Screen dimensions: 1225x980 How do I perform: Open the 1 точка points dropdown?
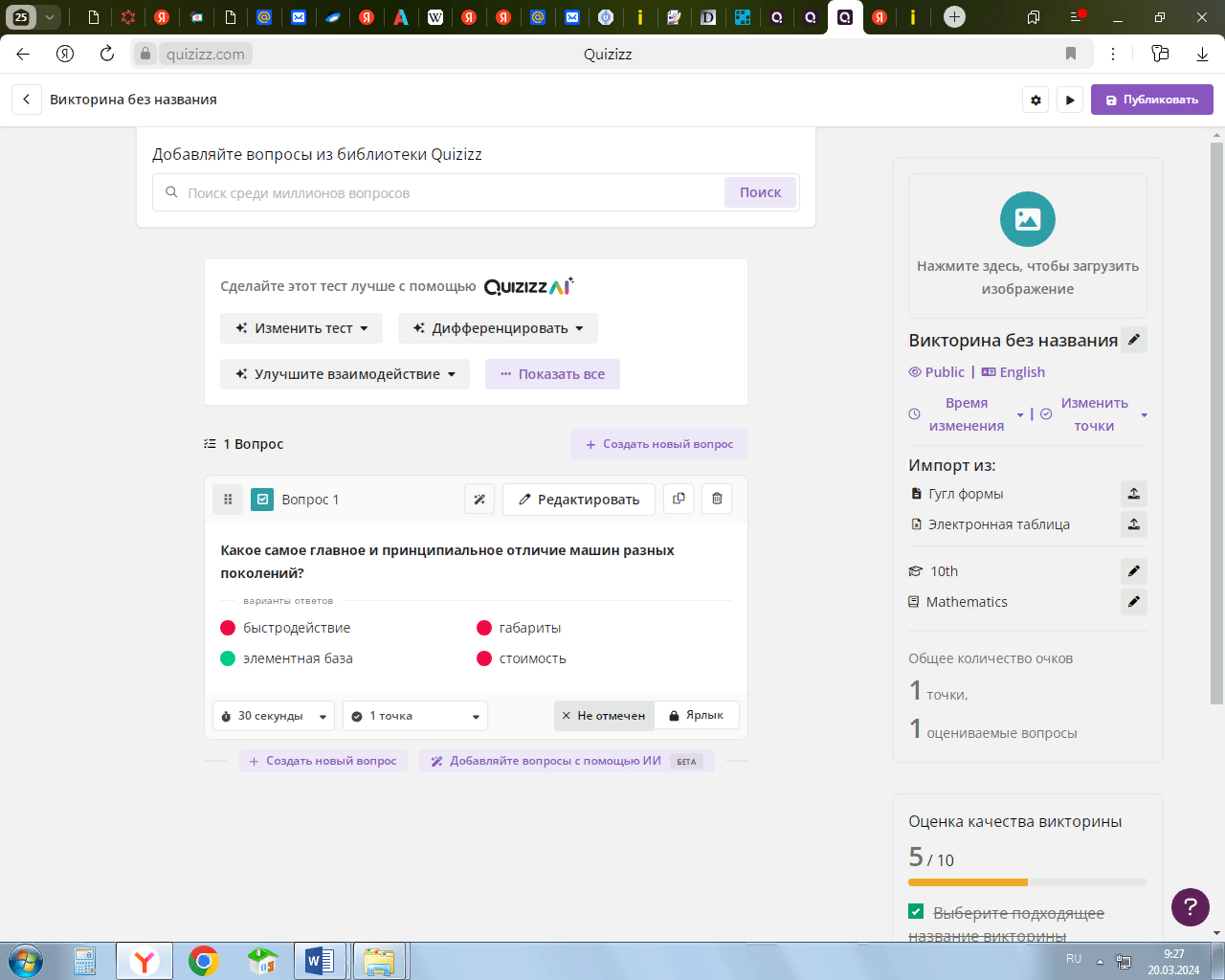[415, 716]
